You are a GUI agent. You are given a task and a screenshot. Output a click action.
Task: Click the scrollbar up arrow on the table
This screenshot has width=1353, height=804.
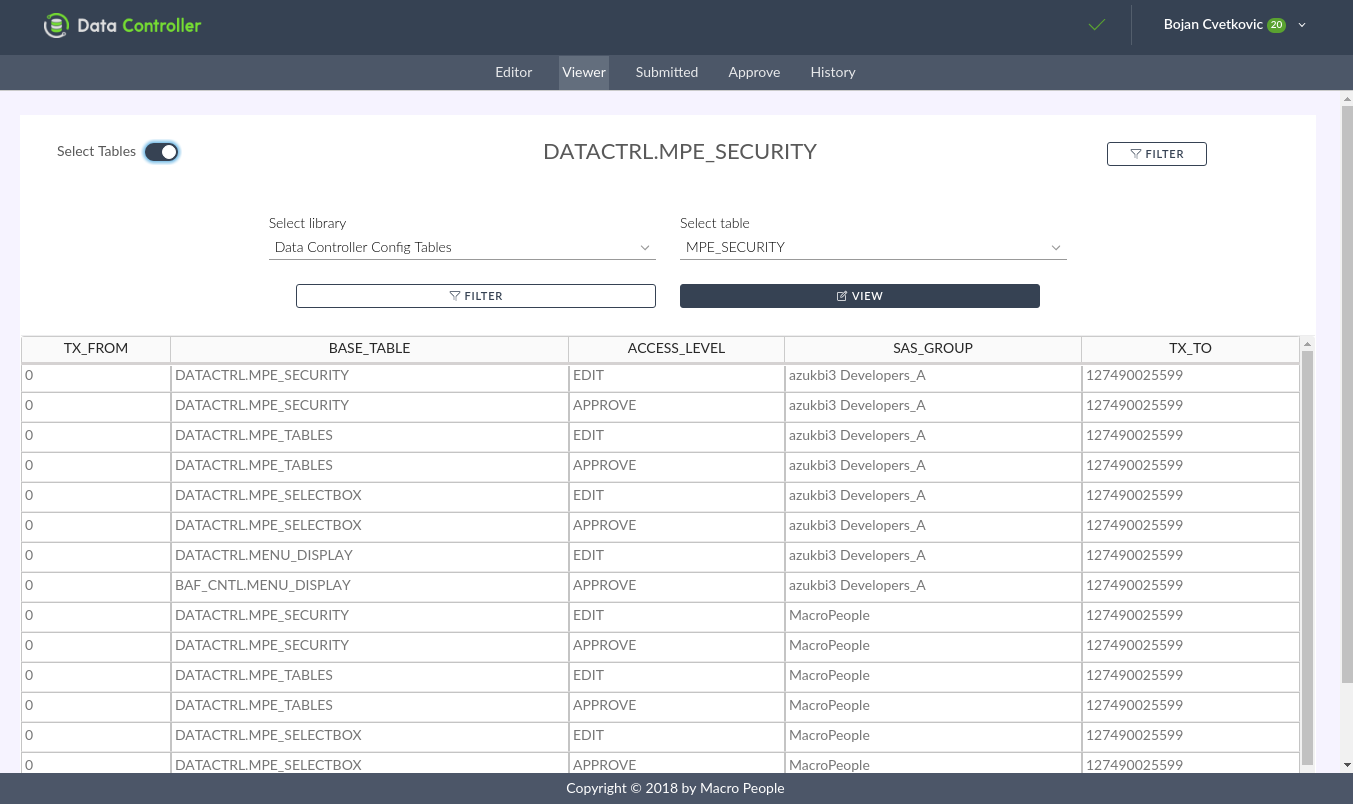(x=1307, y=345)
